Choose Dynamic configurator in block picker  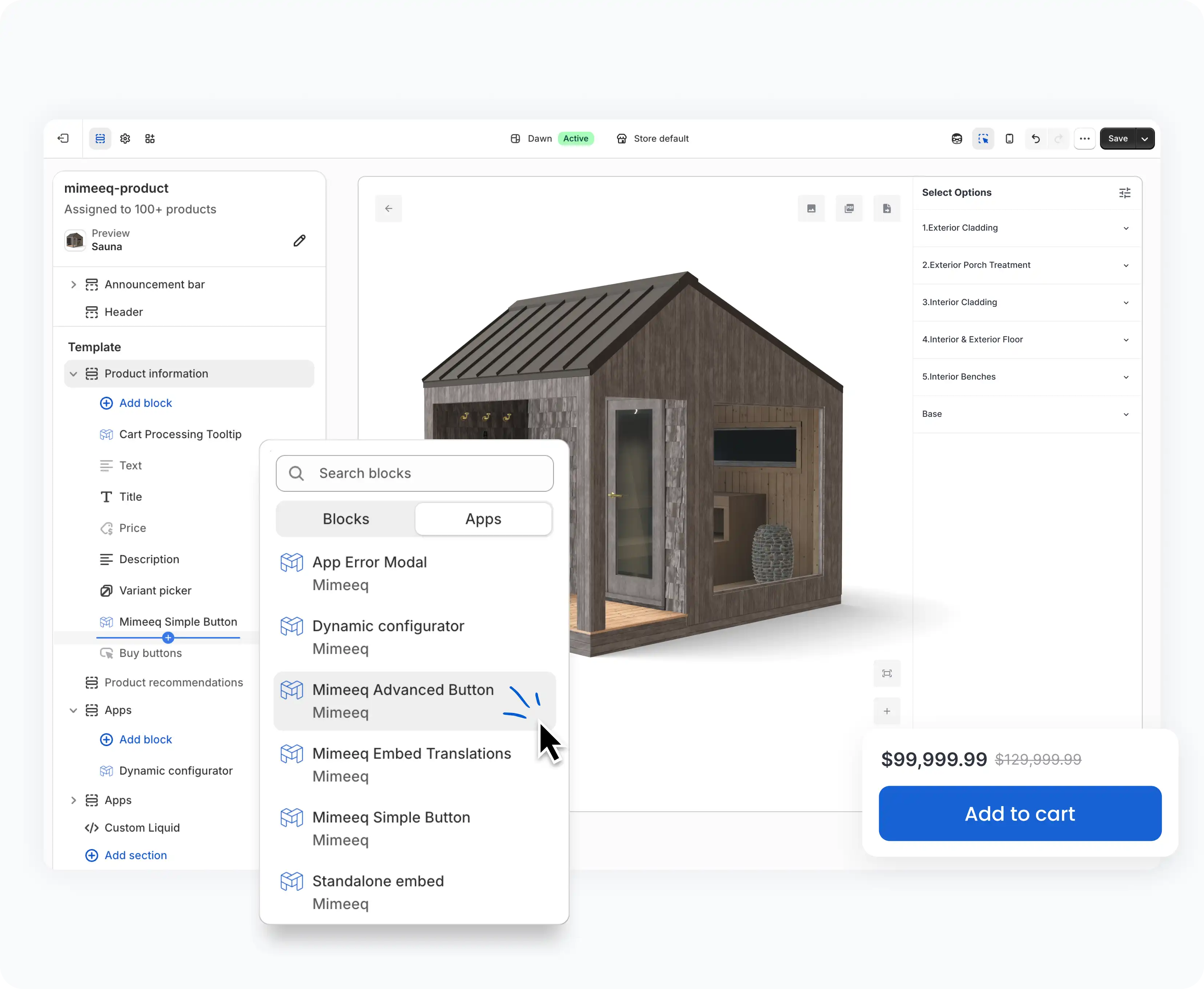(415, 637)
